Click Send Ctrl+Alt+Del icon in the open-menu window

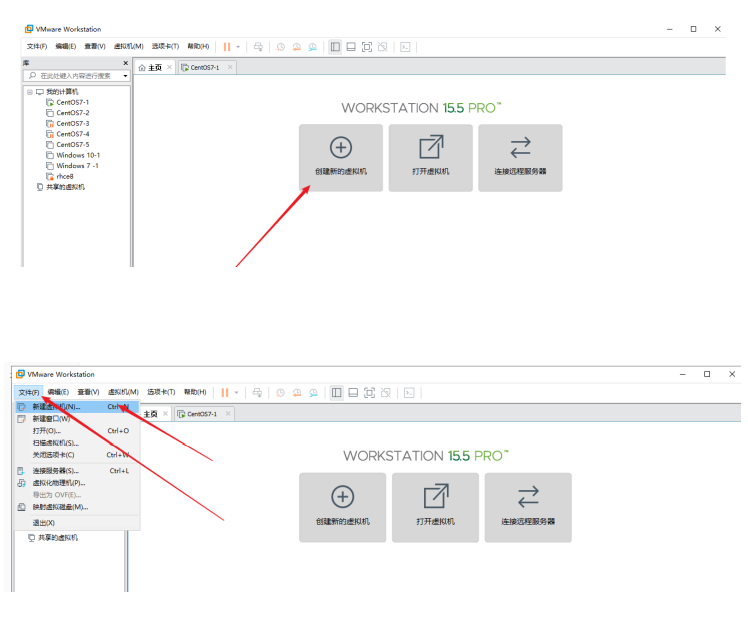click(257, 392)
